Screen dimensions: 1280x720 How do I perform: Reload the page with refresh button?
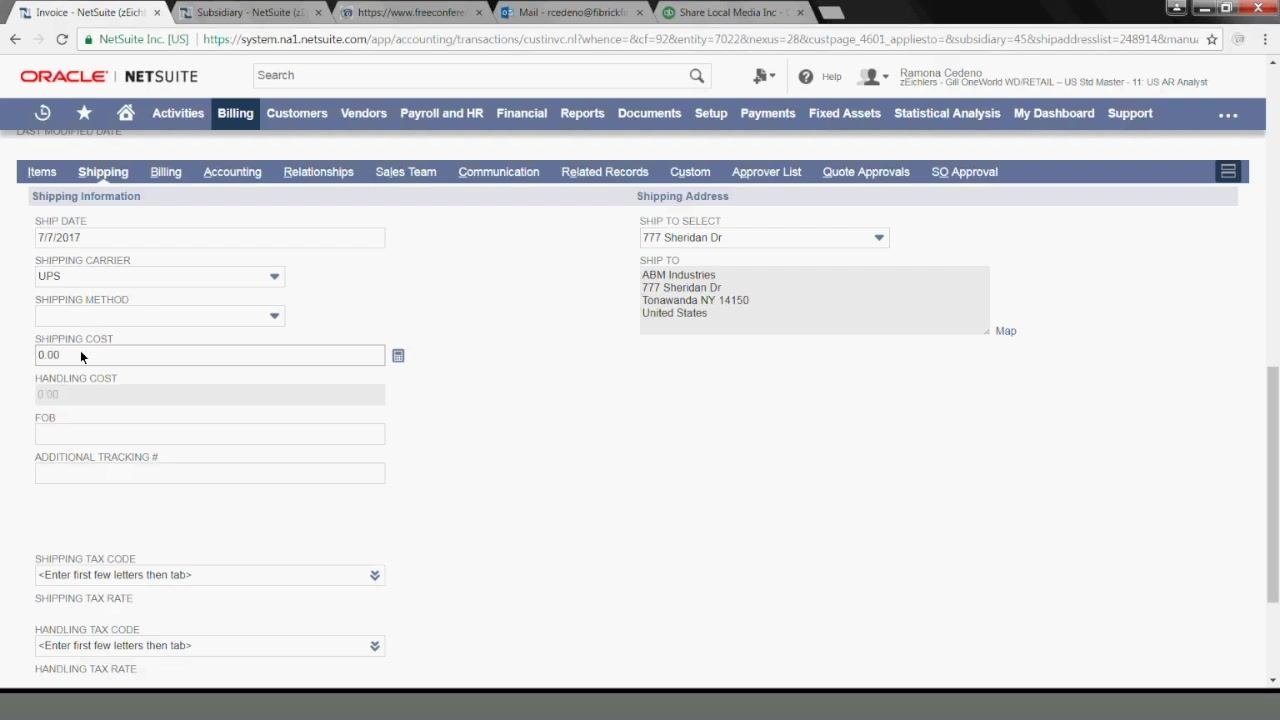[62, 39]
